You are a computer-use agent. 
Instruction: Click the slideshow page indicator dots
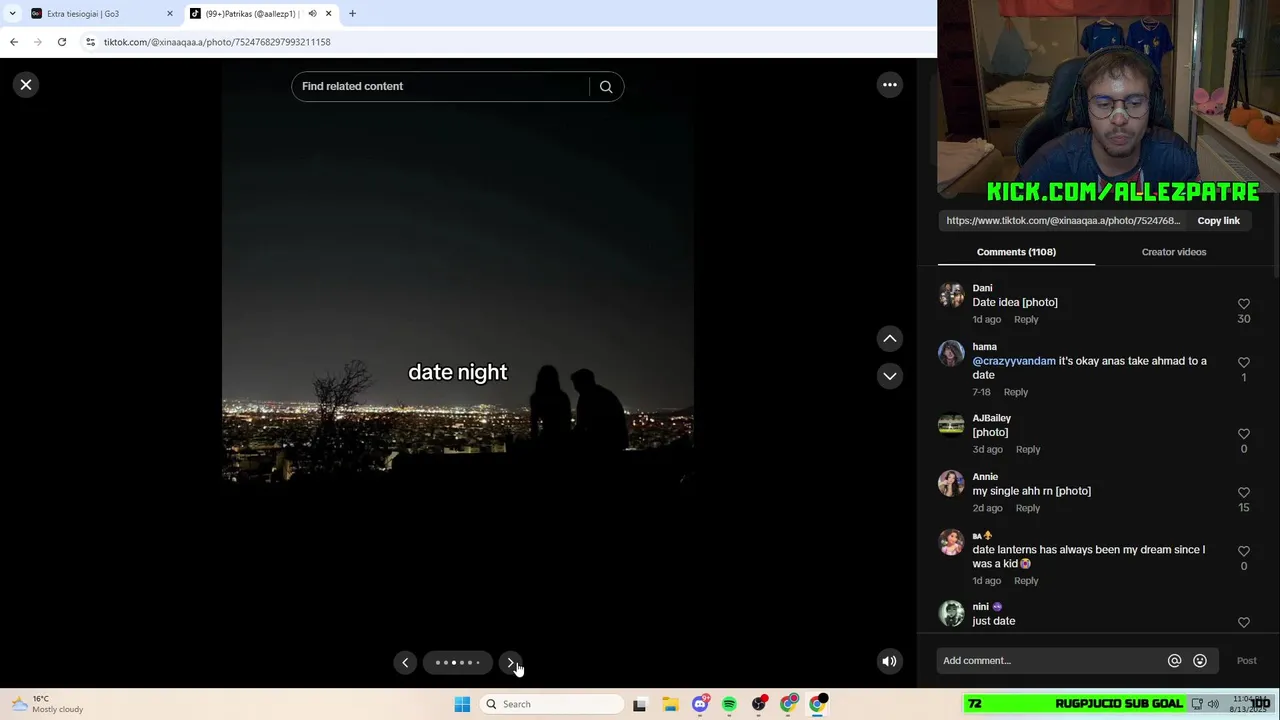(x=457, y=662)
